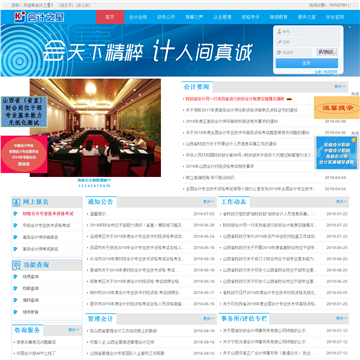Open the 从业管理 navigation item
The image size is (360, 360).
(x=222, y=17)
